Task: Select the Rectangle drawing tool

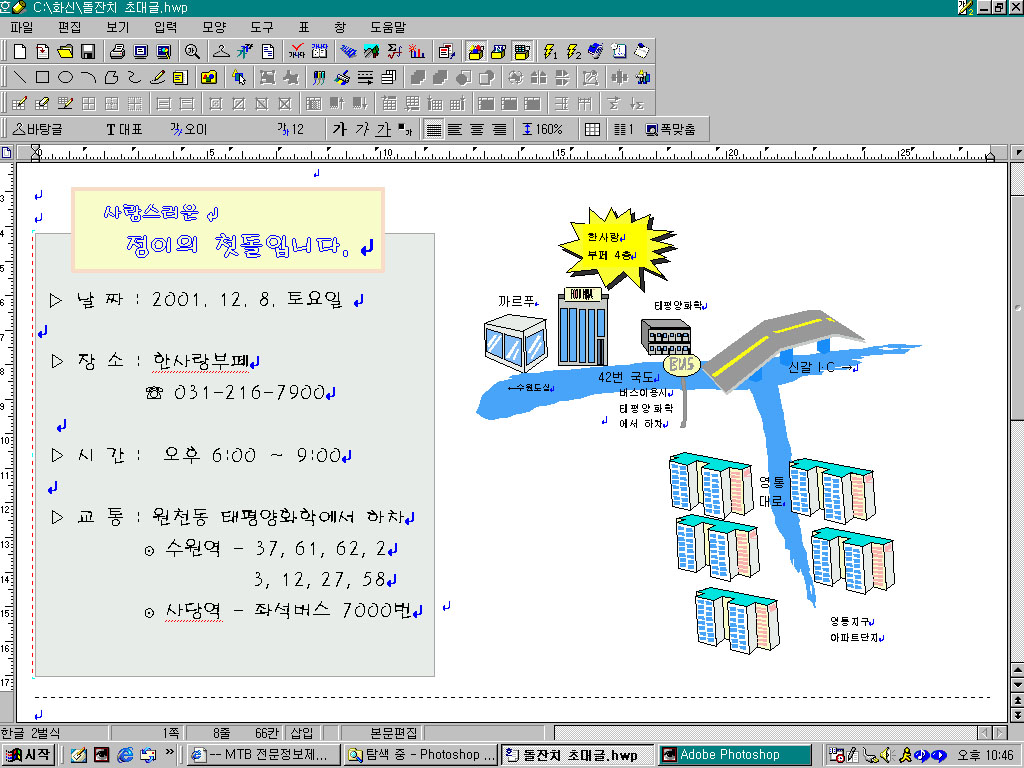Action: 43,77
